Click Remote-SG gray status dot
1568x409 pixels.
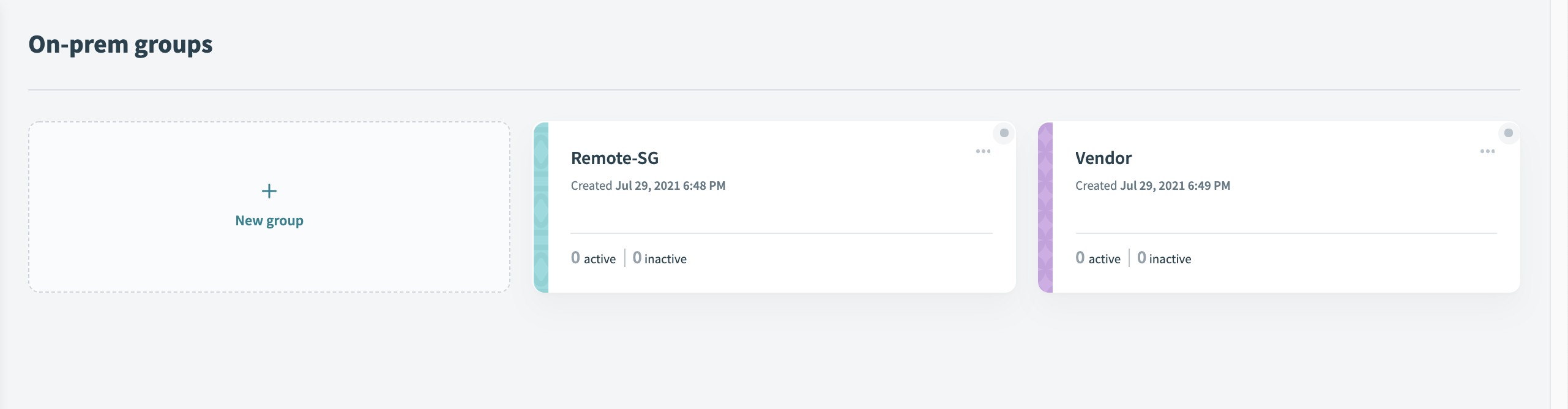(1004, 133)
